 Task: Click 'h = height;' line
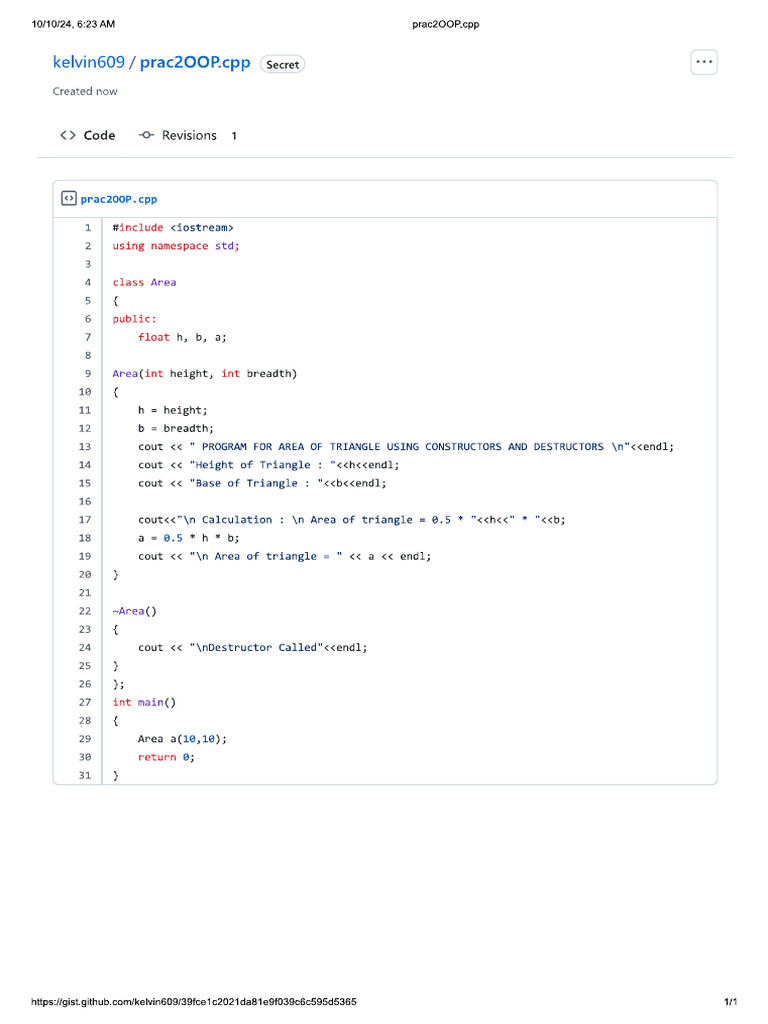[172, 410]
